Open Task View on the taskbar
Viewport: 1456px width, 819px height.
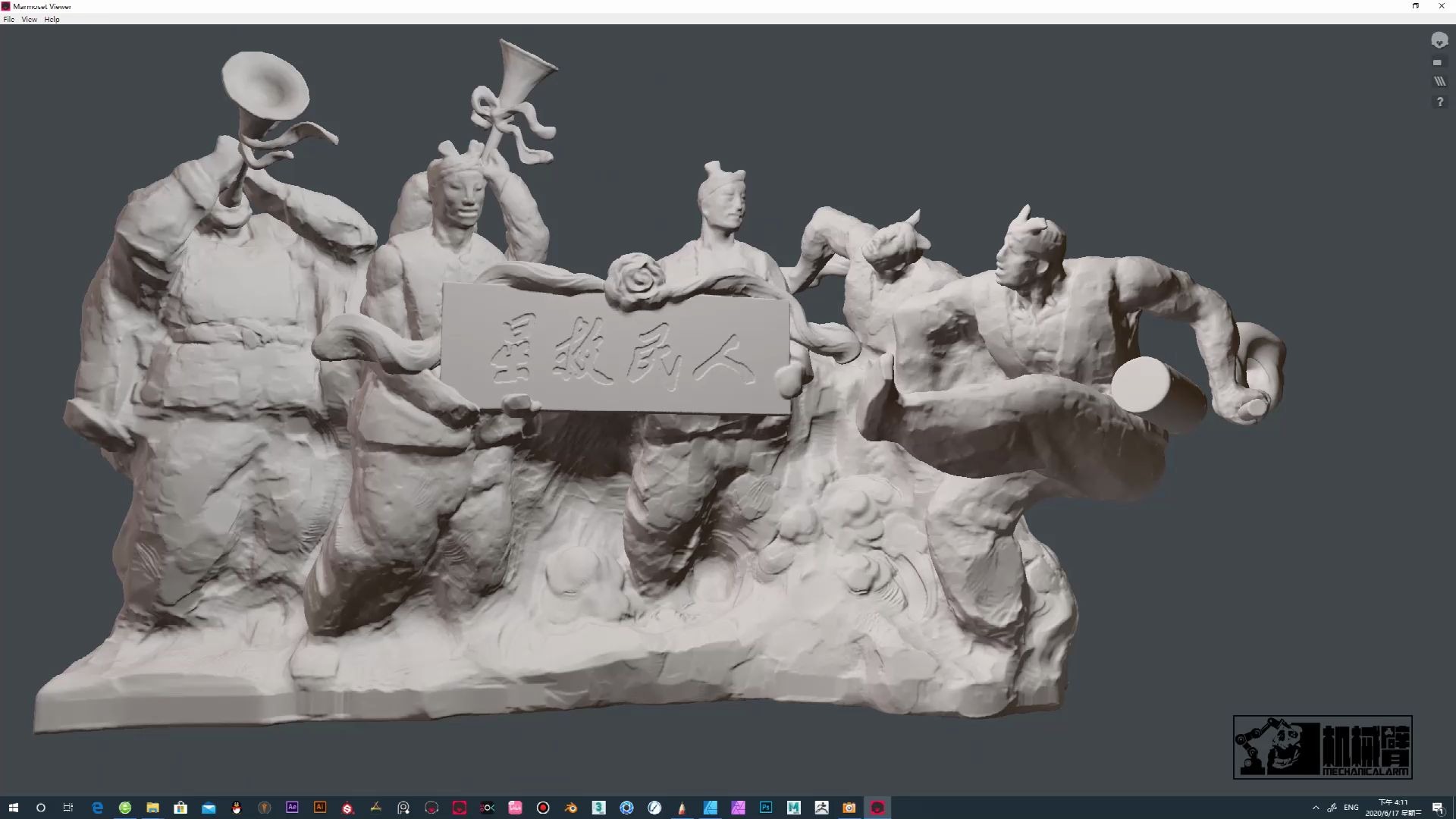click(68, 808)
